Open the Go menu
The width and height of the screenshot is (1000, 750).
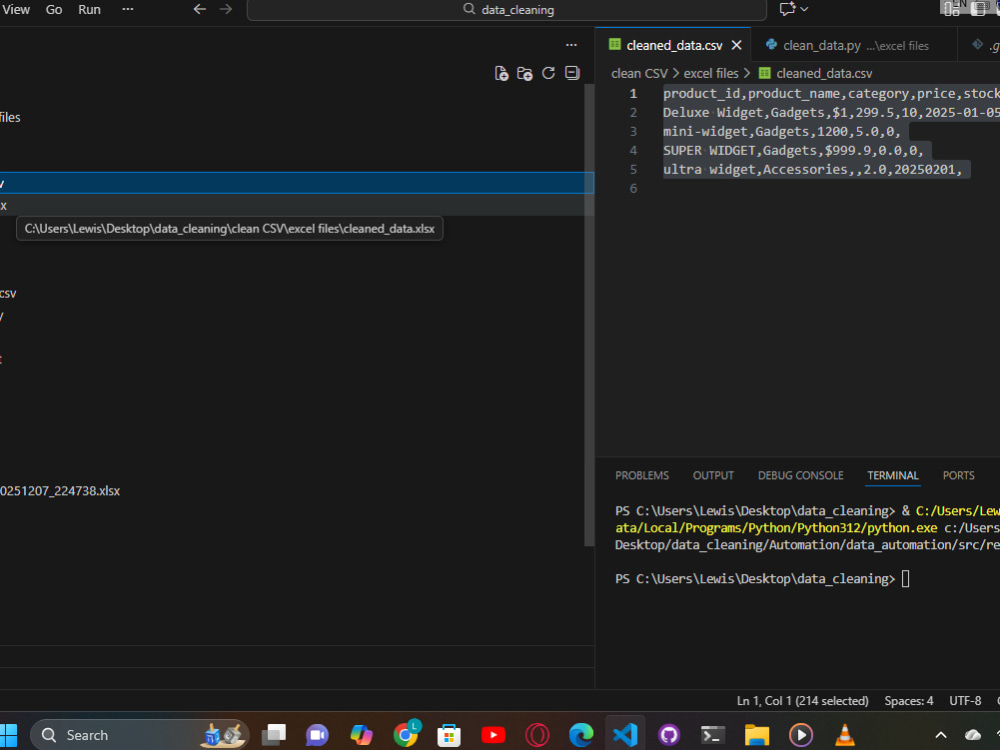[54, 10]
